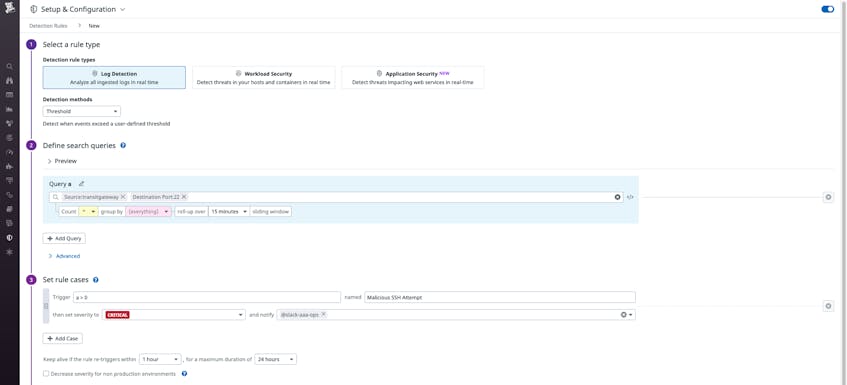Open the binoculars icon in sidebar
The image size is (847, 385).
(9, 80)
